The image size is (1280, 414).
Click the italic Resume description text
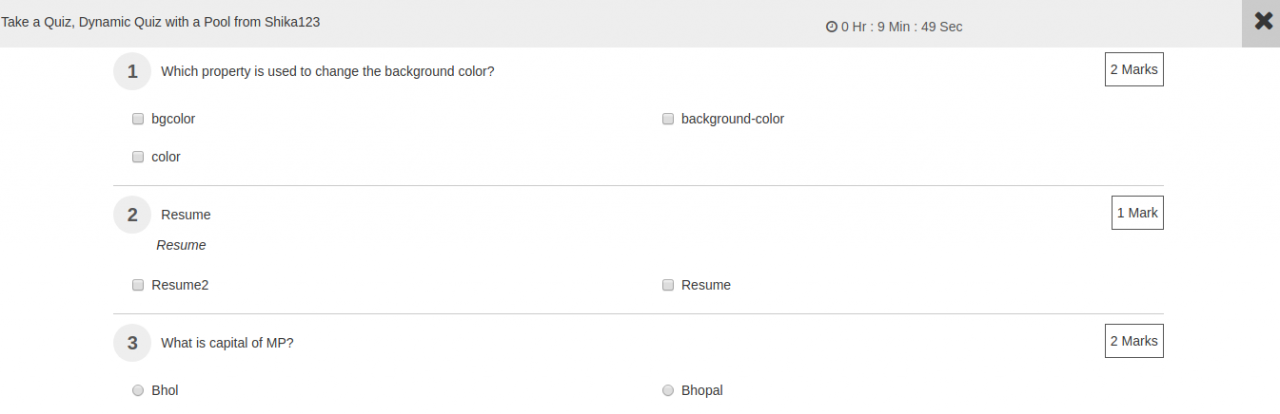tap(181, 245)
